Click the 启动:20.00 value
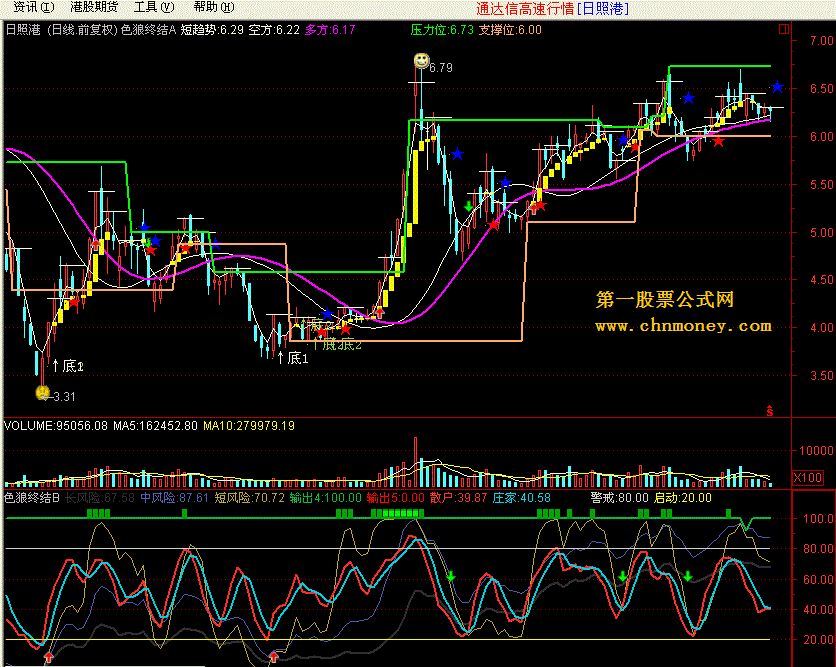This screenshot has height=667, width=836. (x=683, y=498)
